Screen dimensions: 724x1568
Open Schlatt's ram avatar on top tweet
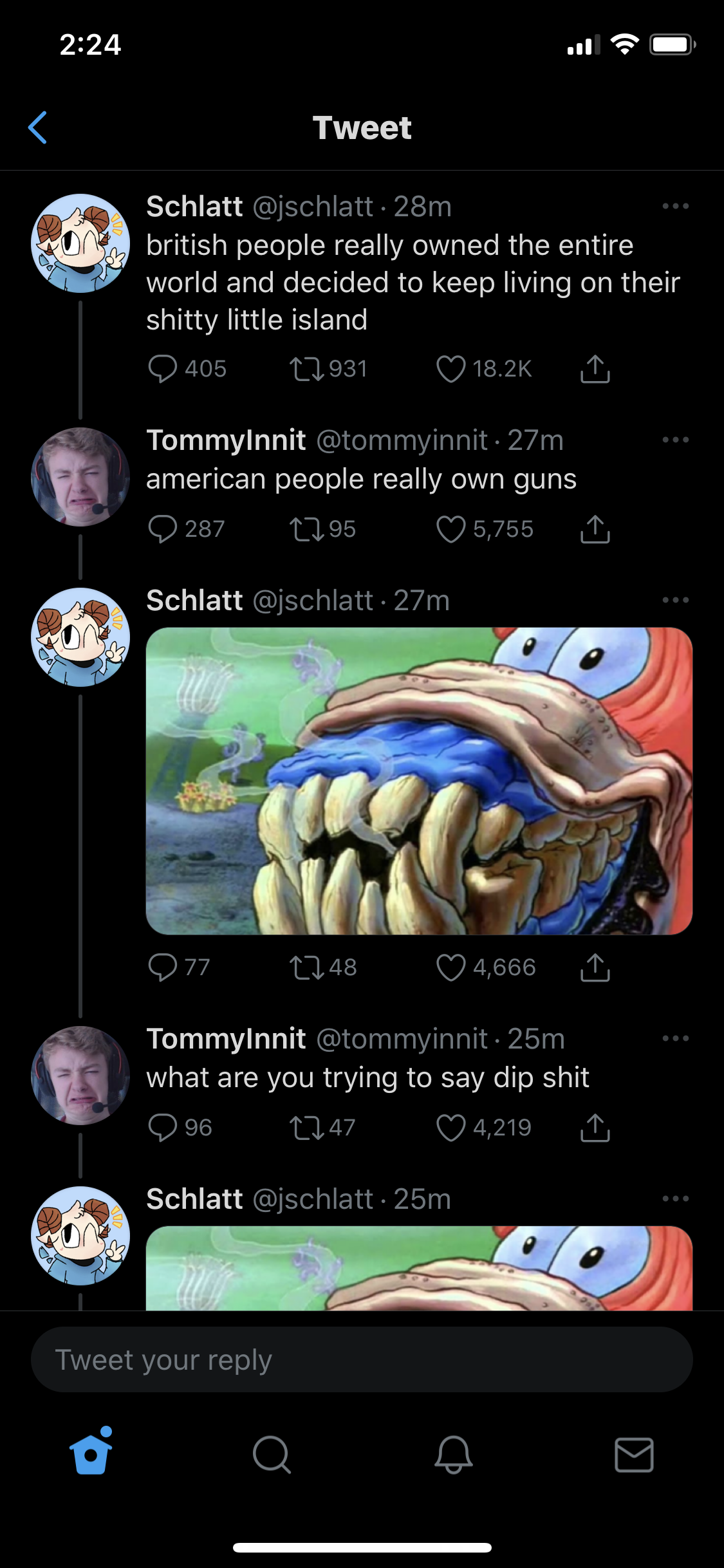coord(80,243)
